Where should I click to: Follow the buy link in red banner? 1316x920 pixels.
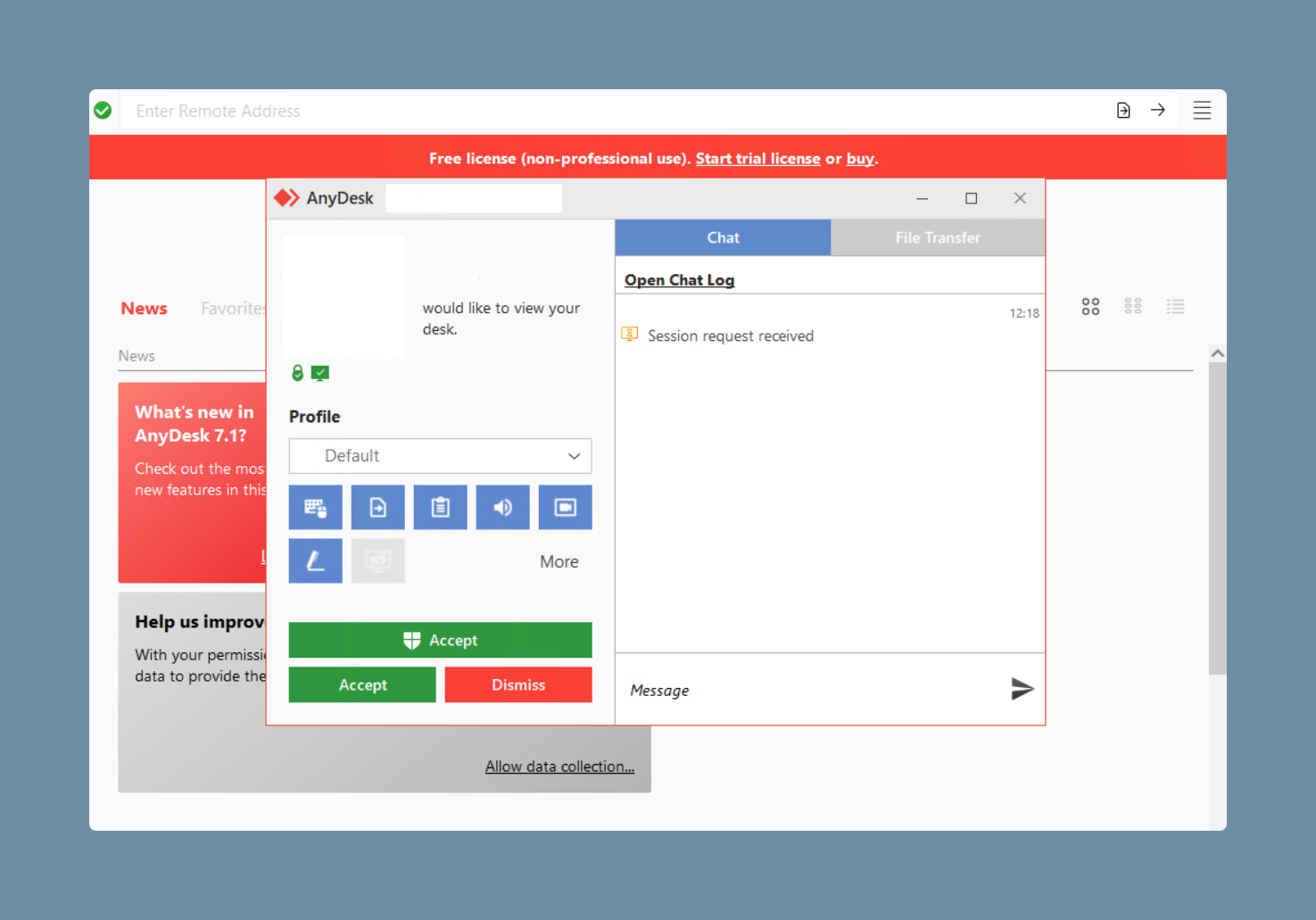tap(860, 159)
